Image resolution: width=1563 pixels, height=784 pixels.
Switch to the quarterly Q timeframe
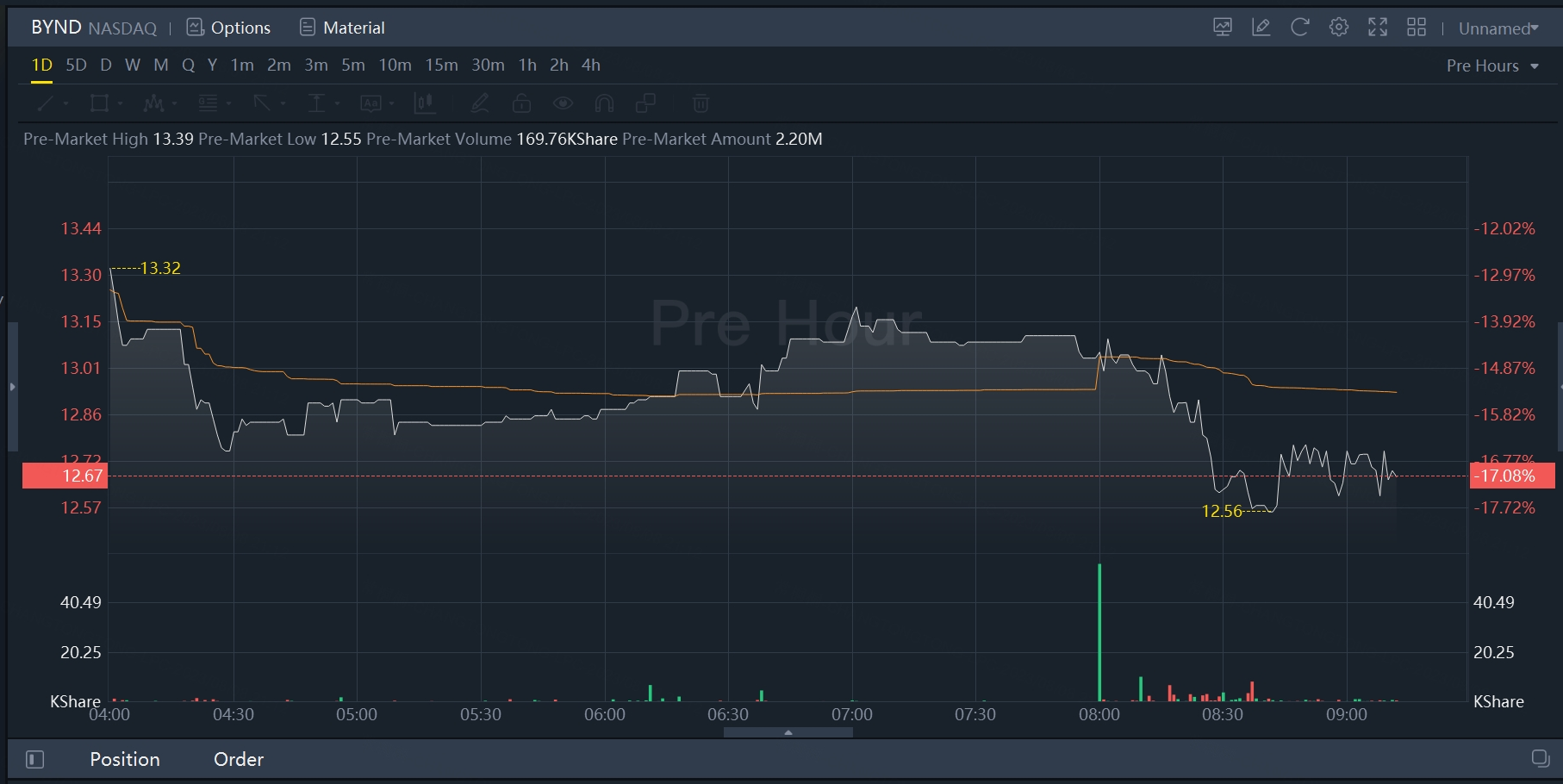coord(188,65)
